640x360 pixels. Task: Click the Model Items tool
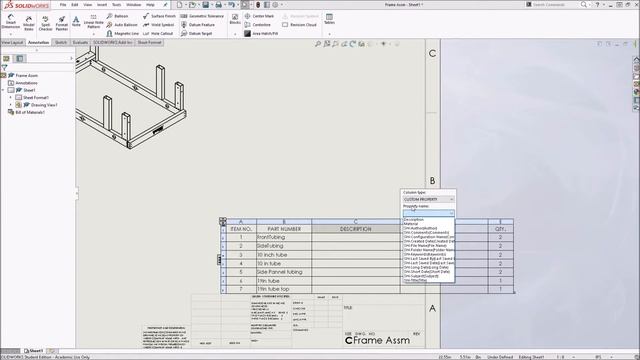(x=29, y=23)
